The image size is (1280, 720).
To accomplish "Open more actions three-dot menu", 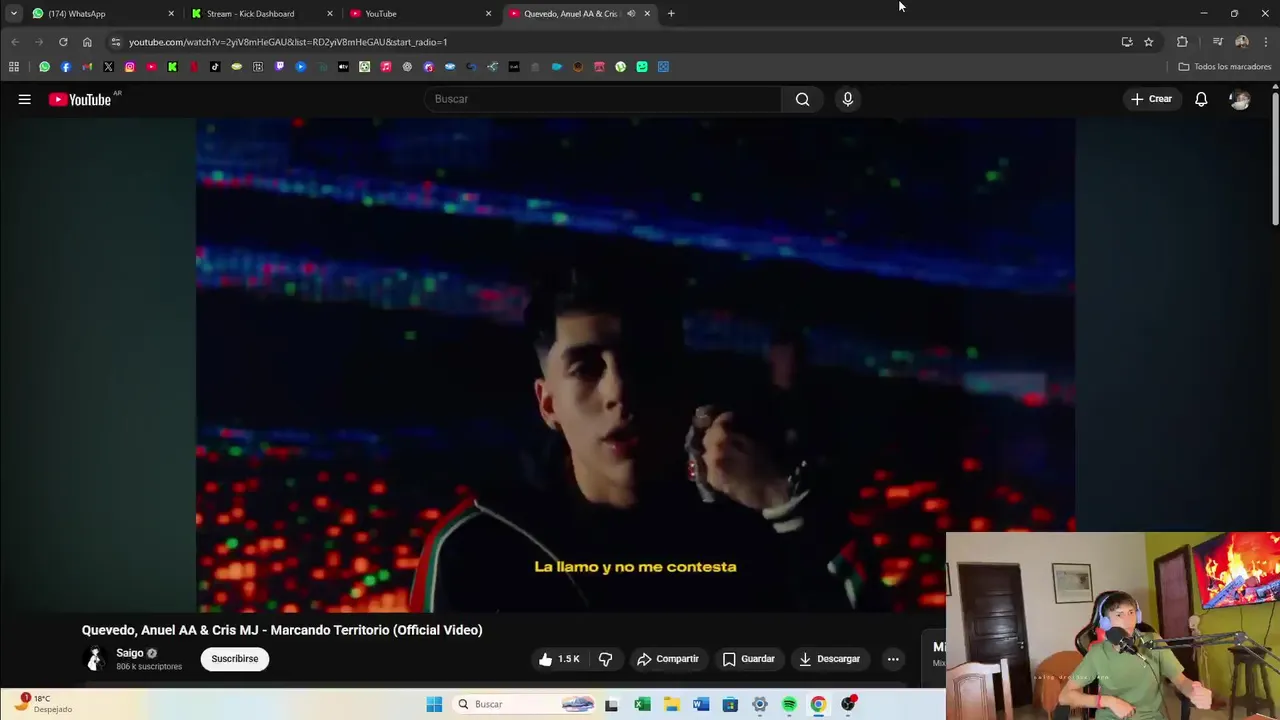I will (x=893, y=659).
